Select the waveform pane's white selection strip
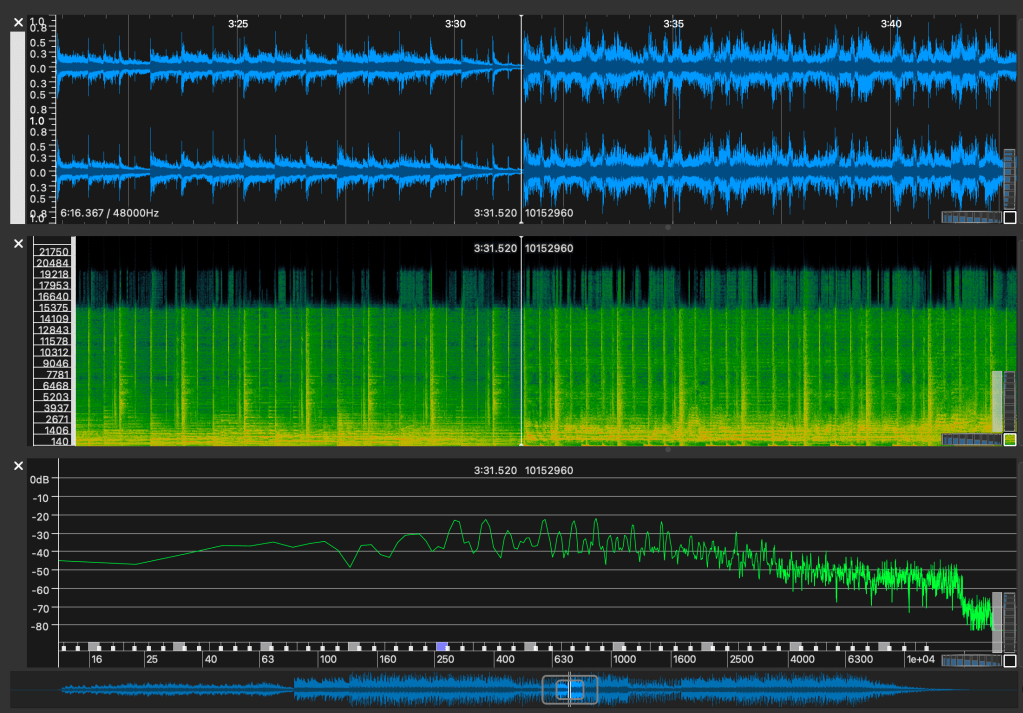The width and height of the screenshot is (1023, 713). [16, 127]
